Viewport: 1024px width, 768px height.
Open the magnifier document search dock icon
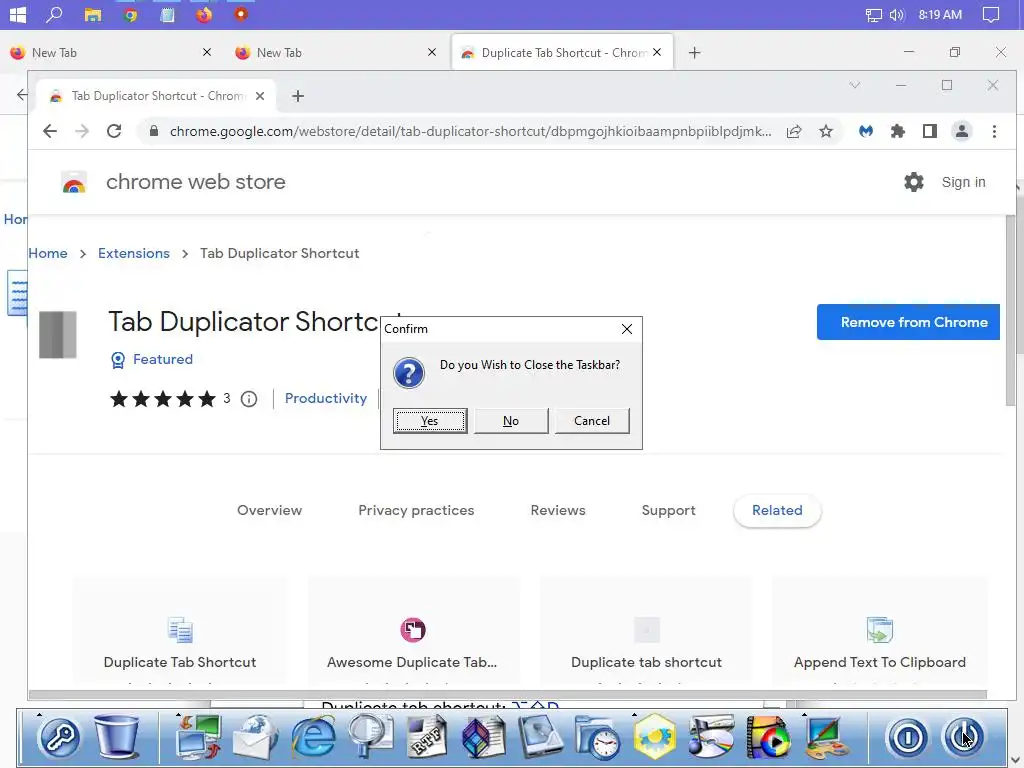point(370,737)
